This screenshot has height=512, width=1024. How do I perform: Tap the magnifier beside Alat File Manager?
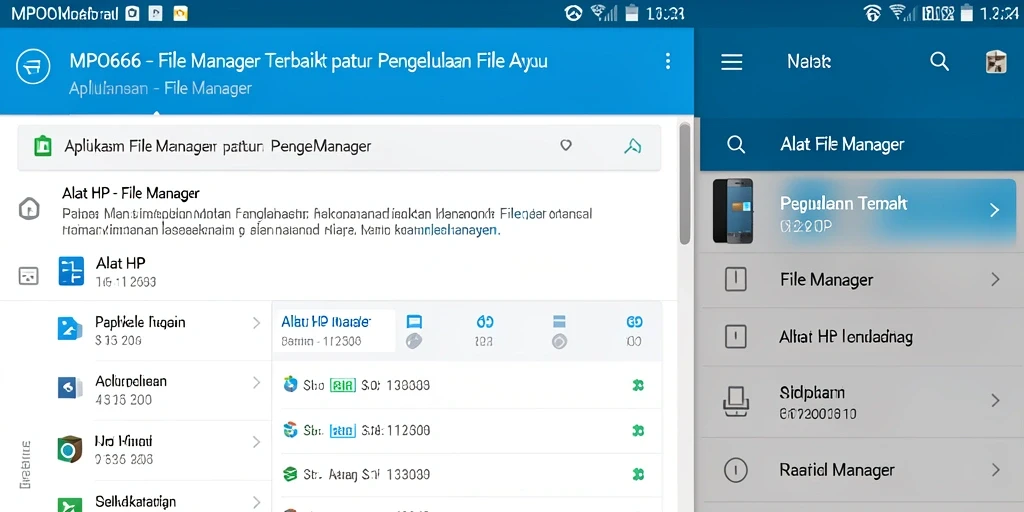(736, 144)
